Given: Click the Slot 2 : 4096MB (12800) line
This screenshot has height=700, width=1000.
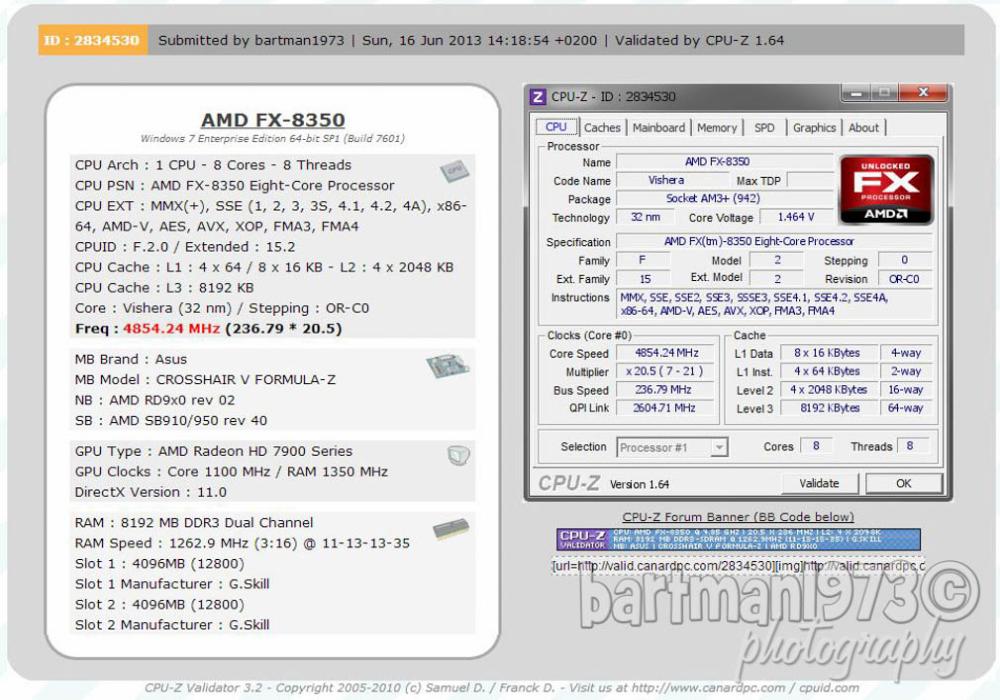Looking at the screenshot, I should click(x=159, y=604).
